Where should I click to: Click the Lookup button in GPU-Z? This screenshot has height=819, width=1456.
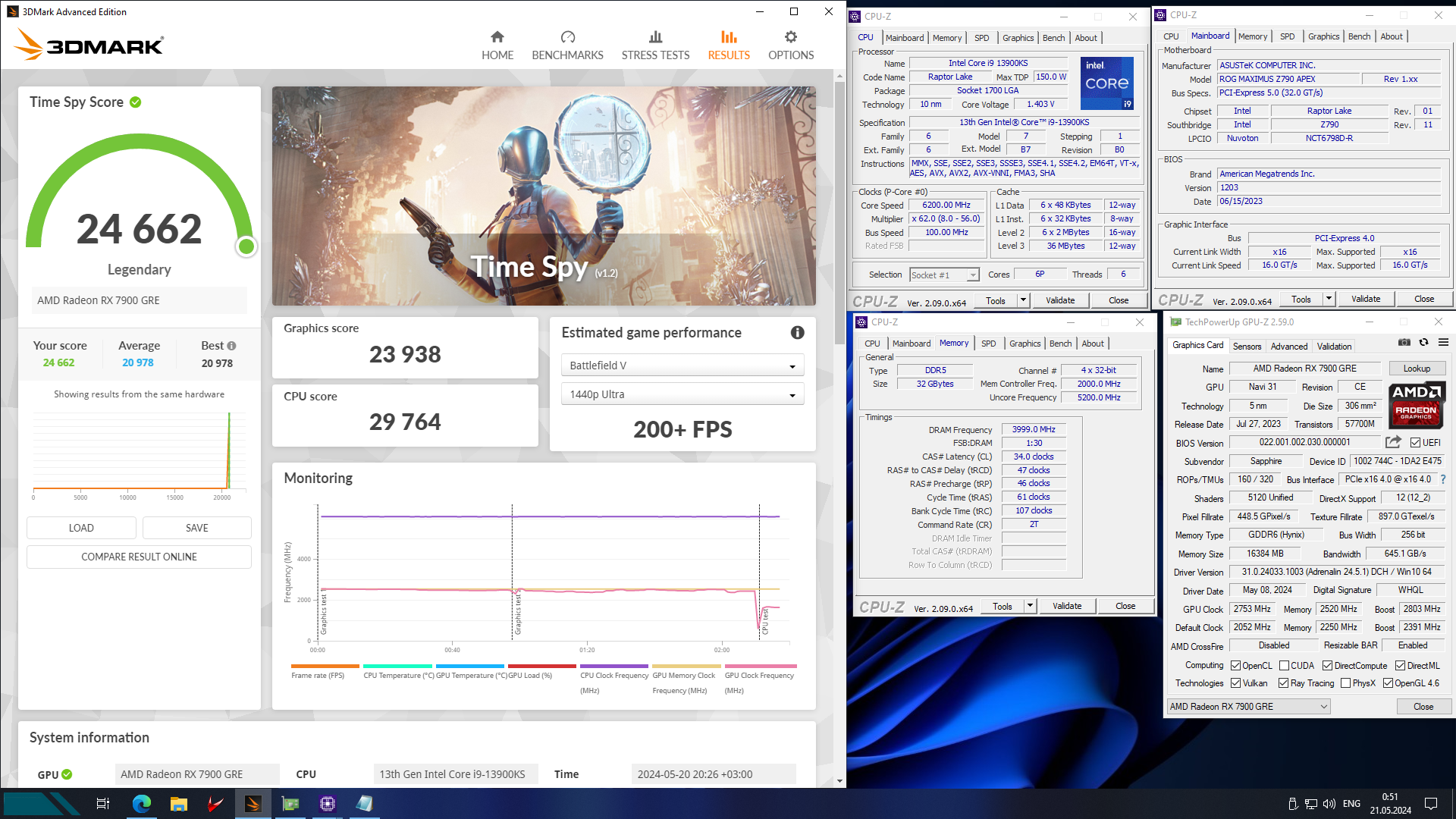tap(1416, 369)
